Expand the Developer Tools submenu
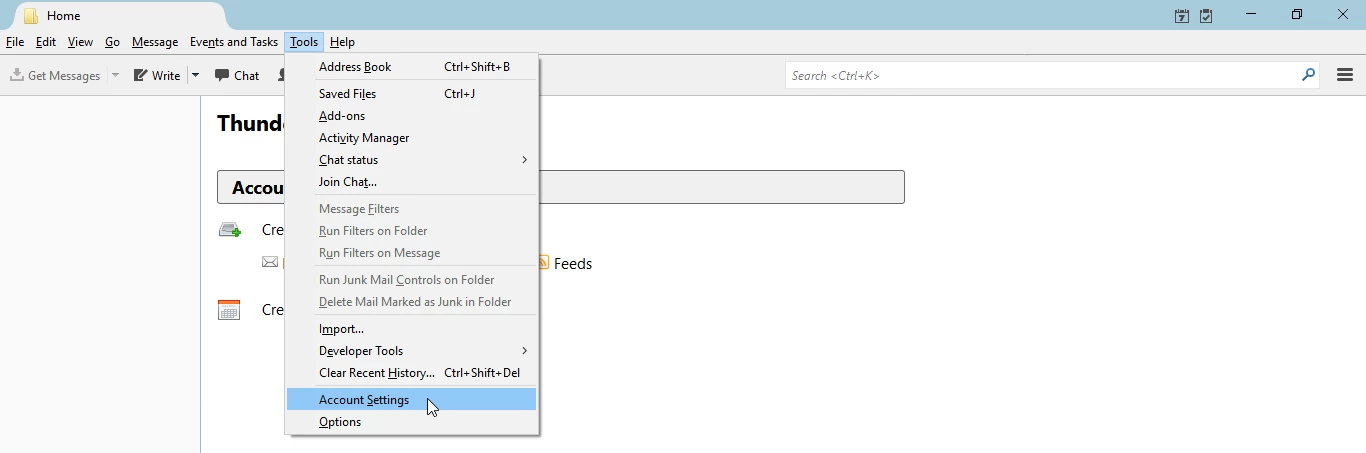The image size is (1366, 453). (x=412, y=351)
